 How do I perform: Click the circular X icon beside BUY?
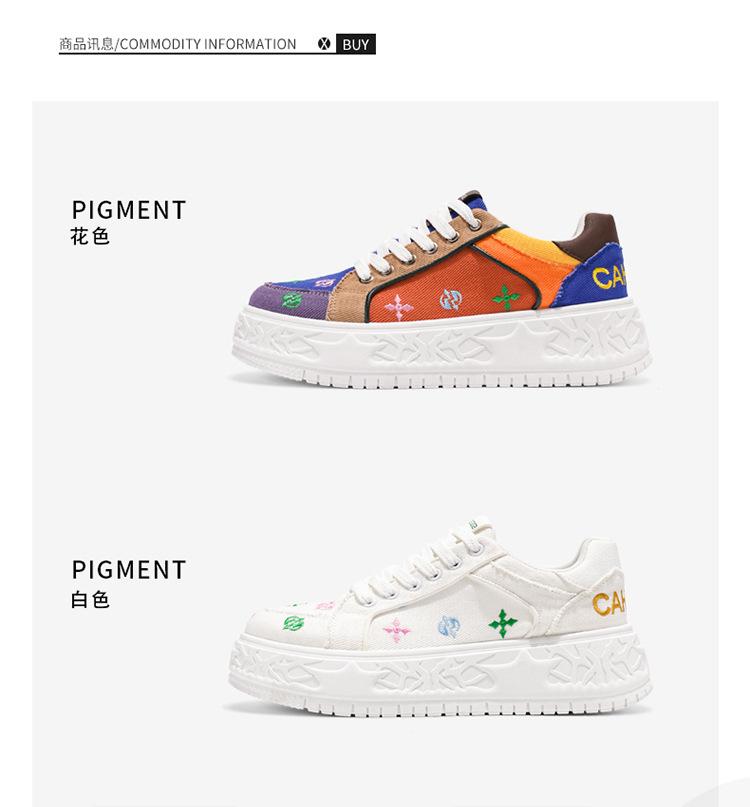pyautogui.click(x=324, y=44)
